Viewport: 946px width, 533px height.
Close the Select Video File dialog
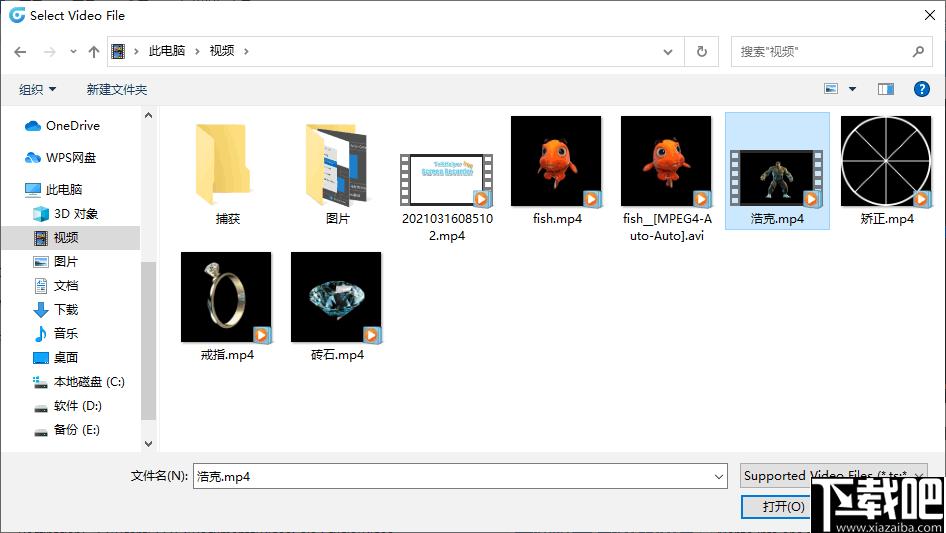point(930,15)
